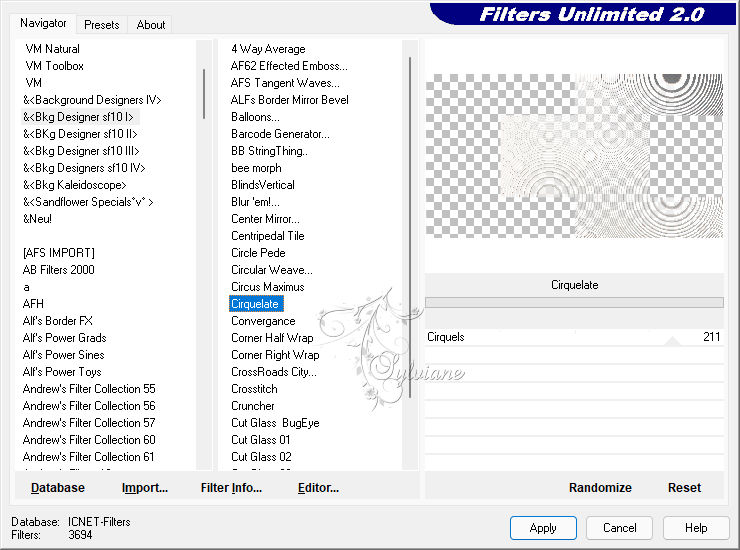Select &<Sandflower Specials°v° > category

(x=88, y=202)
